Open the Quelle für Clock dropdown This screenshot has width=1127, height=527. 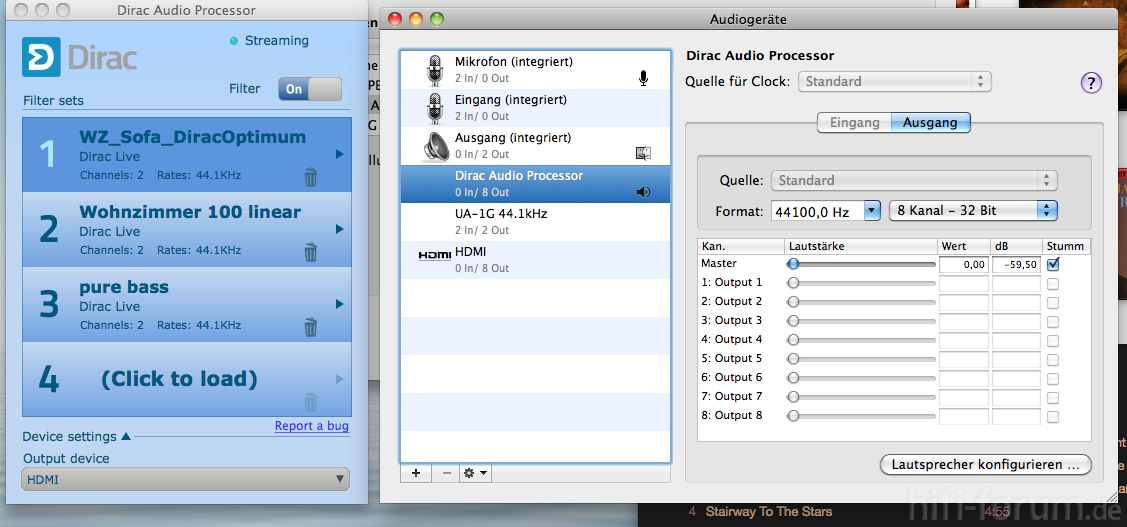pos(895,81)
